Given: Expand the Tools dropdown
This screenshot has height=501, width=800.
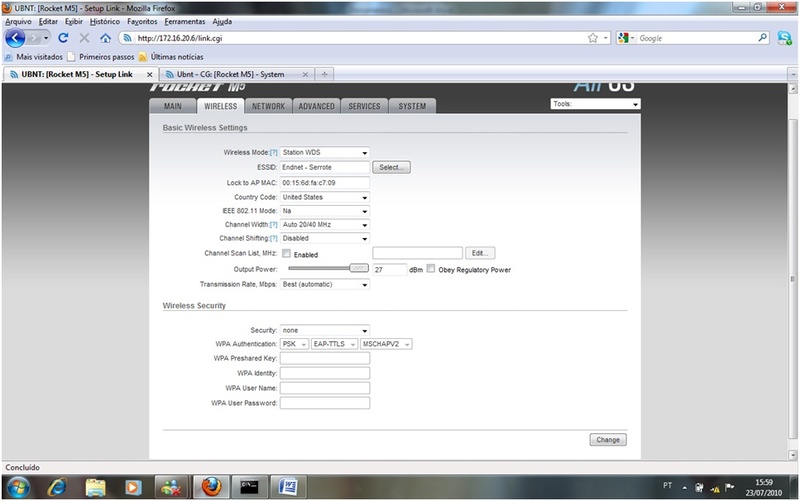Looking at the screenshot, I should (595, 104).
